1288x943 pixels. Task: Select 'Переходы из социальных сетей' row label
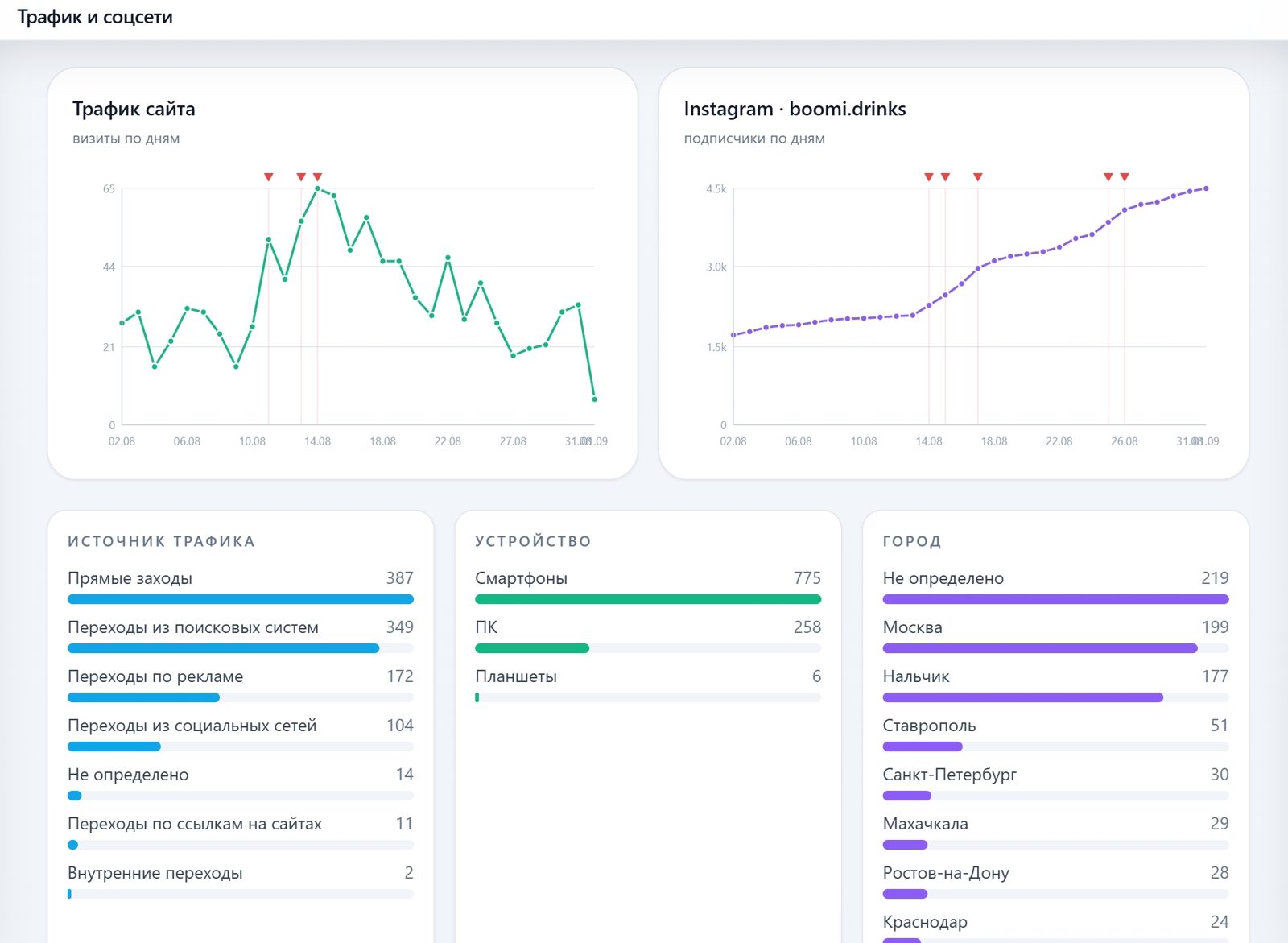click(192, 726)
